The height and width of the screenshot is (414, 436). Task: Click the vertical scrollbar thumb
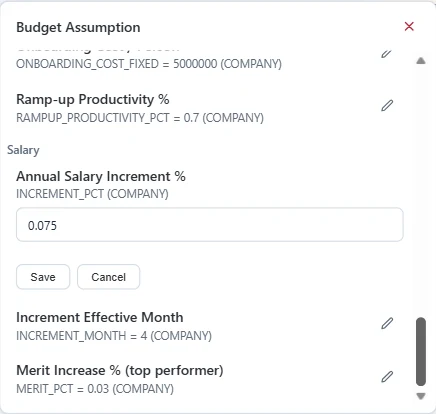[x=421, y=352]
